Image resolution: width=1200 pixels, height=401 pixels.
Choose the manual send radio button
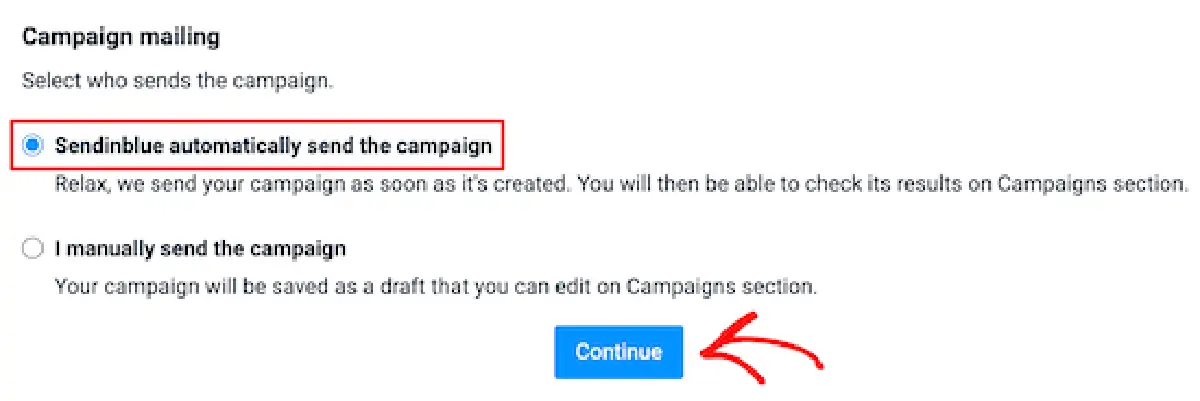click(33, 248)
